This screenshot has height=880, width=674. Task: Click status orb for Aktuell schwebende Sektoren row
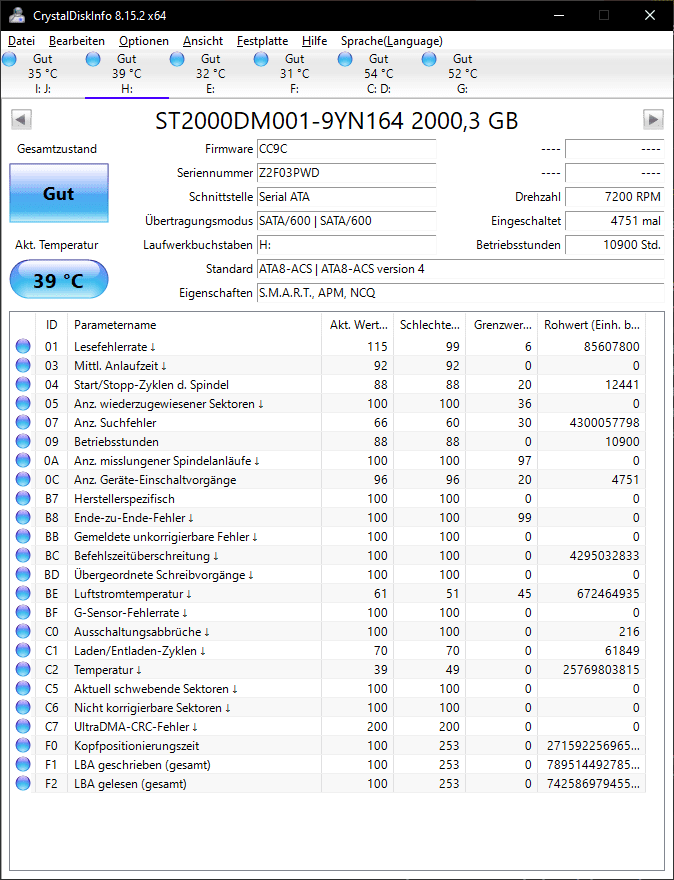pyautogui.click(x=23, y=689)
